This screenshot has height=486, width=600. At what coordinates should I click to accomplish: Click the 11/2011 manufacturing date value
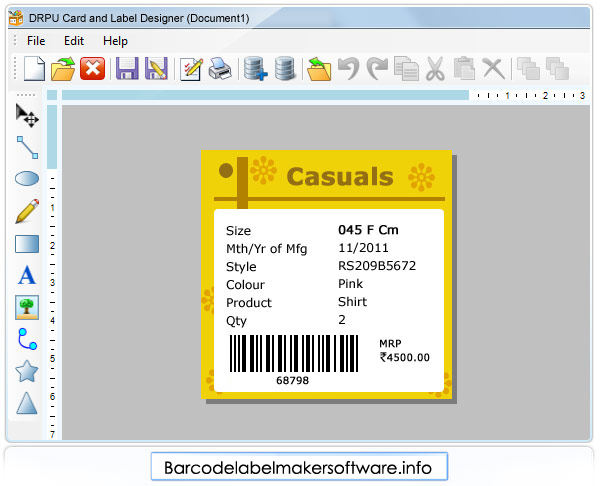click(363, 248)
